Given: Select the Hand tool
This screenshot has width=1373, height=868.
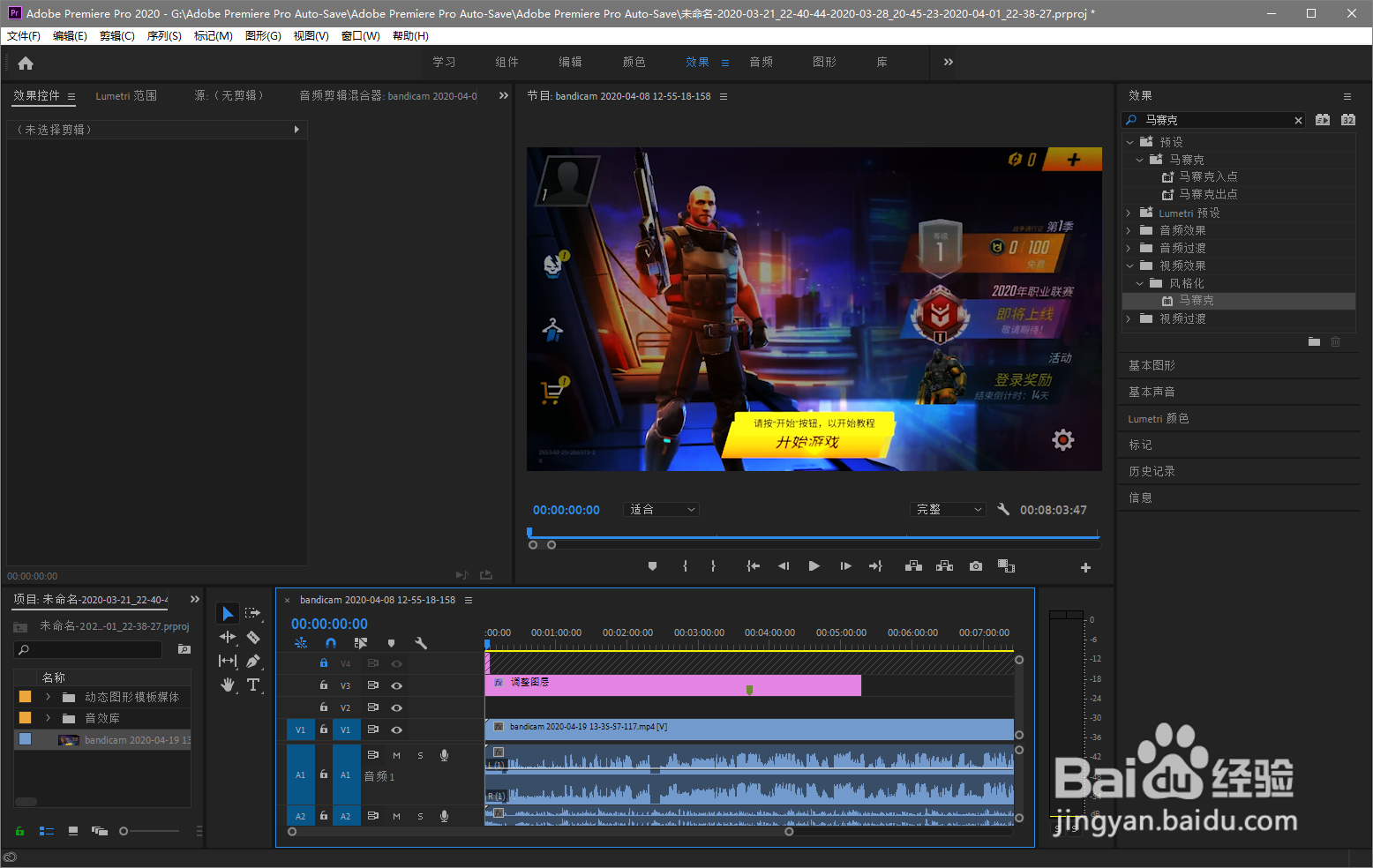Looking at the screenshot, I should (228, 685).
